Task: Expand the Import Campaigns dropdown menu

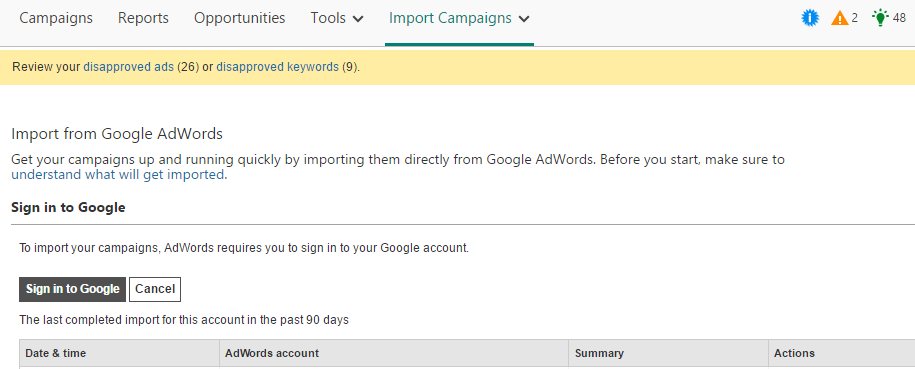Action: click(x=459, y=18)
